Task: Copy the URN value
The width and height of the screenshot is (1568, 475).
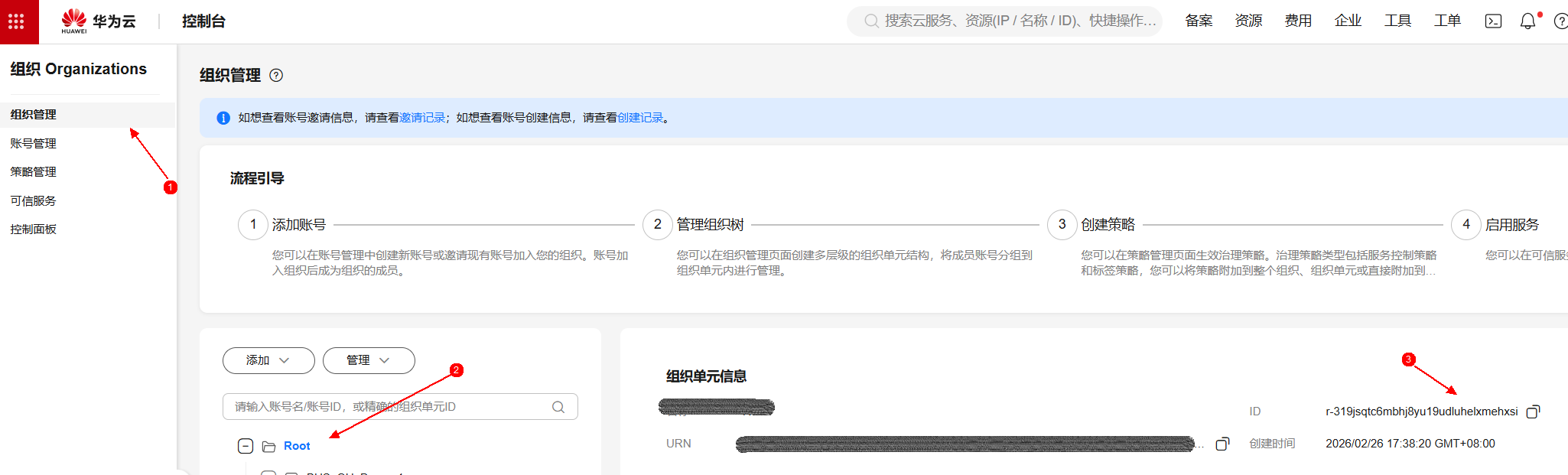Action: 1222,444
